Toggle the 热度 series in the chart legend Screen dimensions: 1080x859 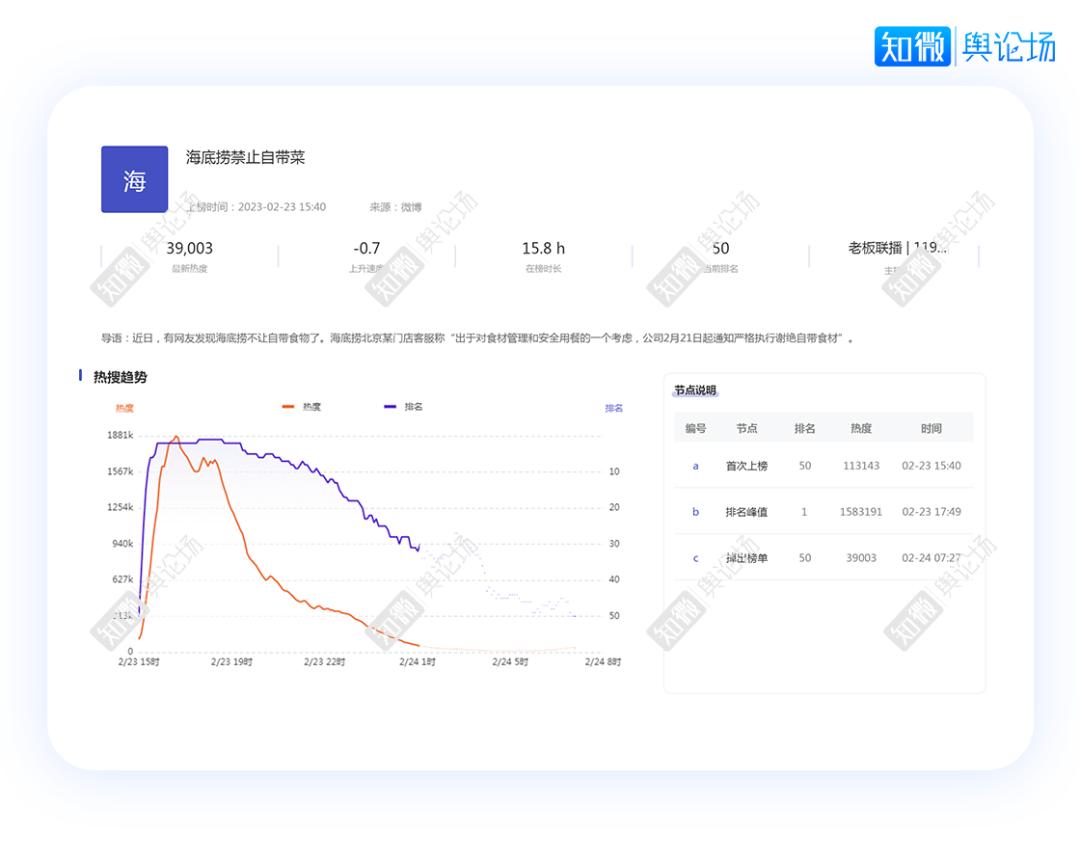click(x=302, y=407)
